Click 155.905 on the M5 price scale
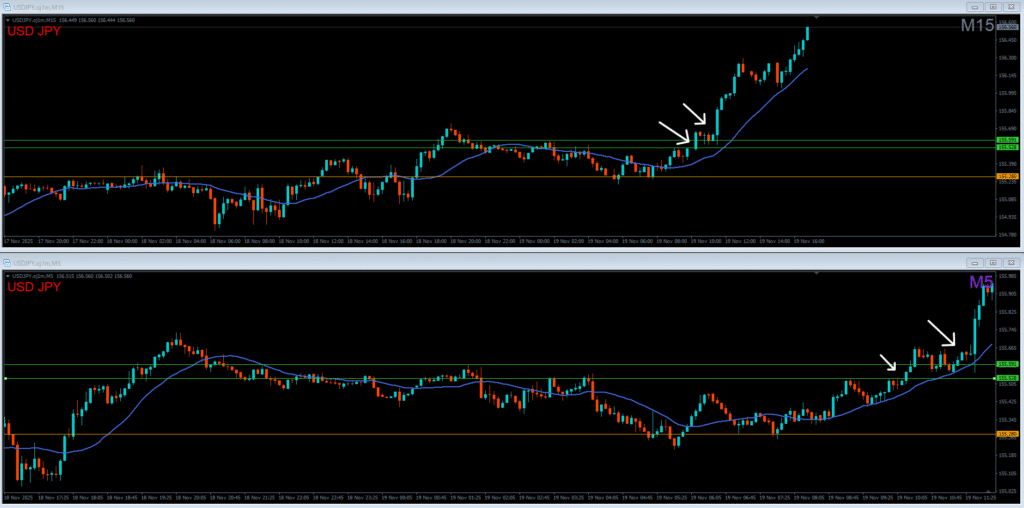 tap(1007, 294)
